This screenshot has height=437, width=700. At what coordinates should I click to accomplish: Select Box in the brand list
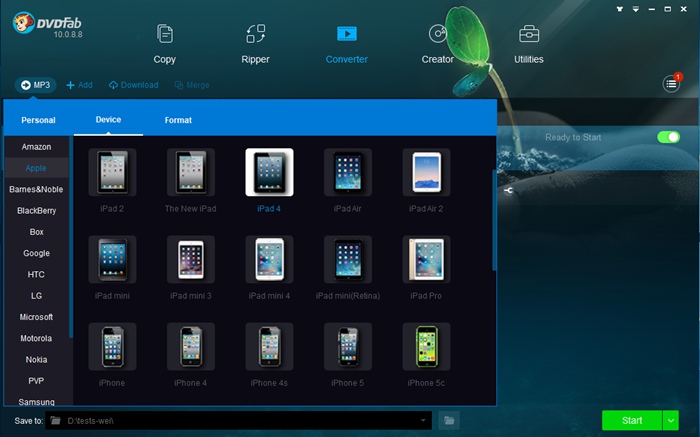[37, 232]
